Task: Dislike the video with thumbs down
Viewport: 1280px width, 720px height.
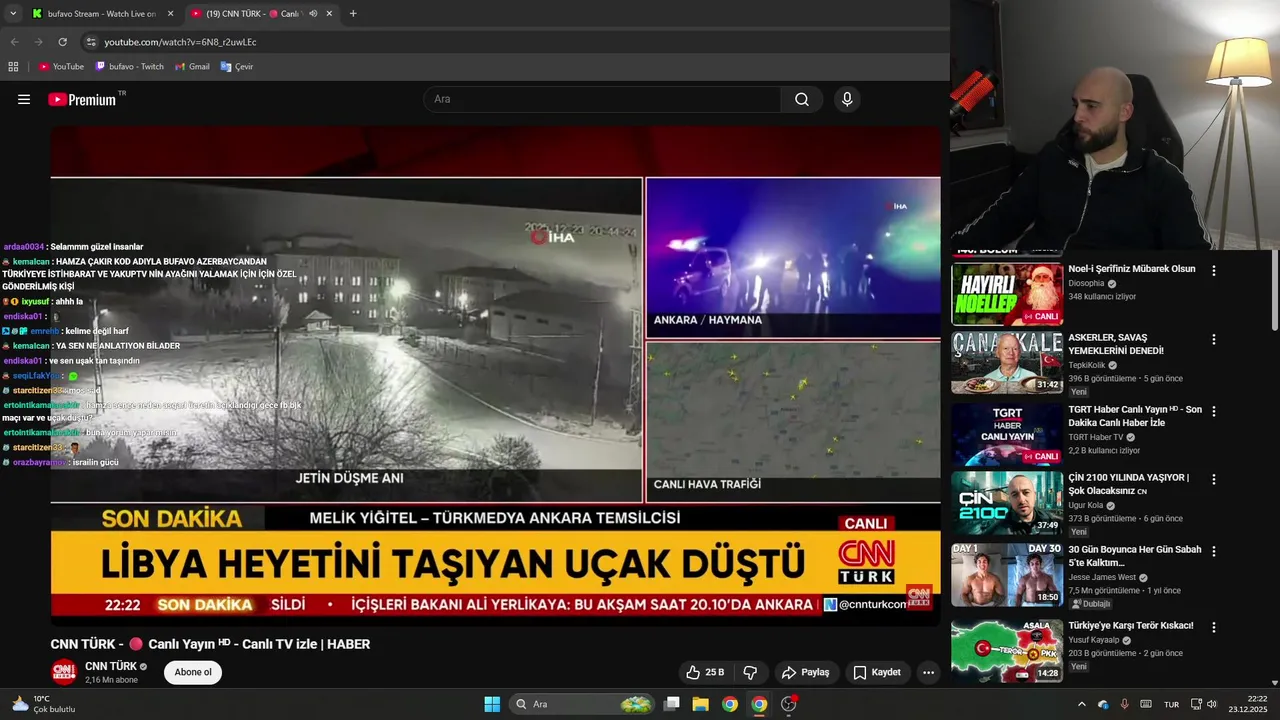Action: 750,672
